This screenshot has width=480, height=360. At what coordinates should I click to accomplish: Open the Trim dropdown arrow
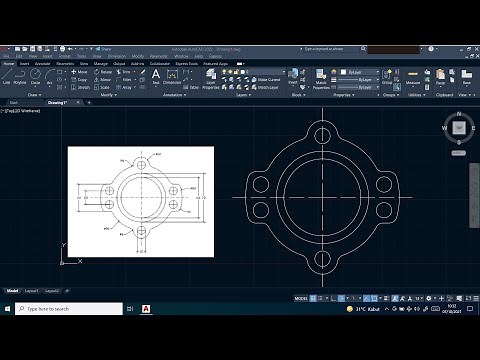134,72
